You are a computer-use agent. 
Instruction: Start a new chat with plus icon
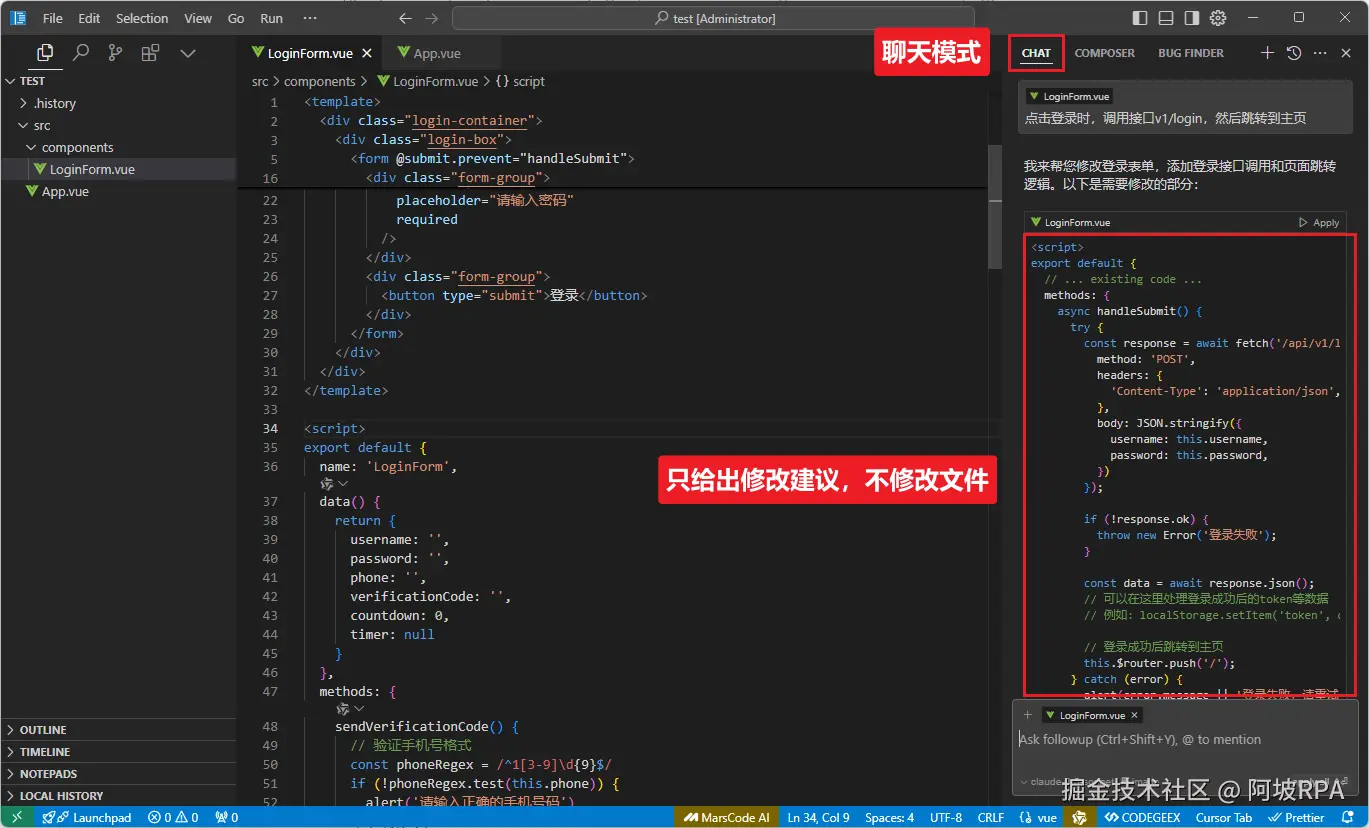[1267, 53]
